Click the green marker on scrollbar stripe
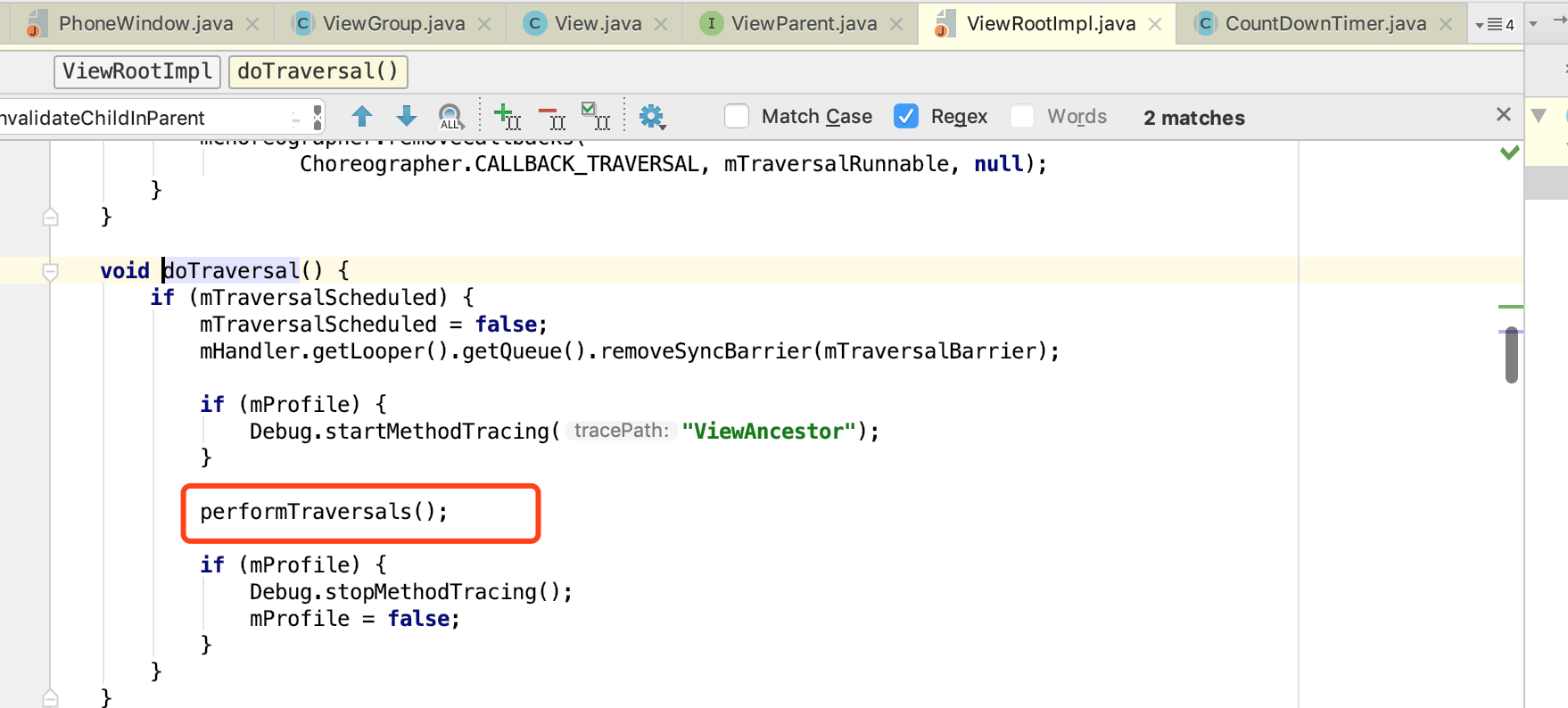 [1510, 307]
